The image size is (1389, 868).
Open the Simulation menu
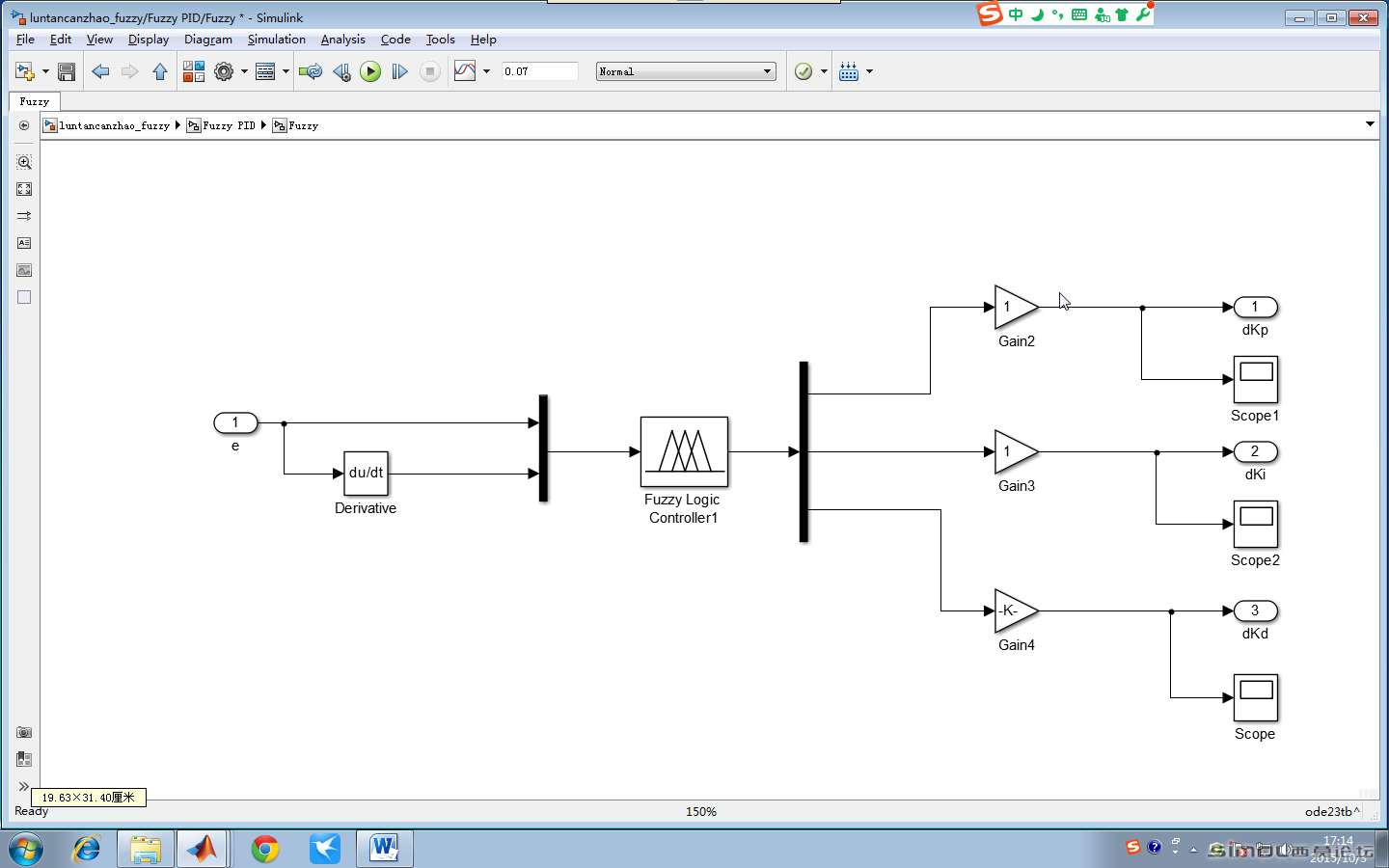point(277,40)
